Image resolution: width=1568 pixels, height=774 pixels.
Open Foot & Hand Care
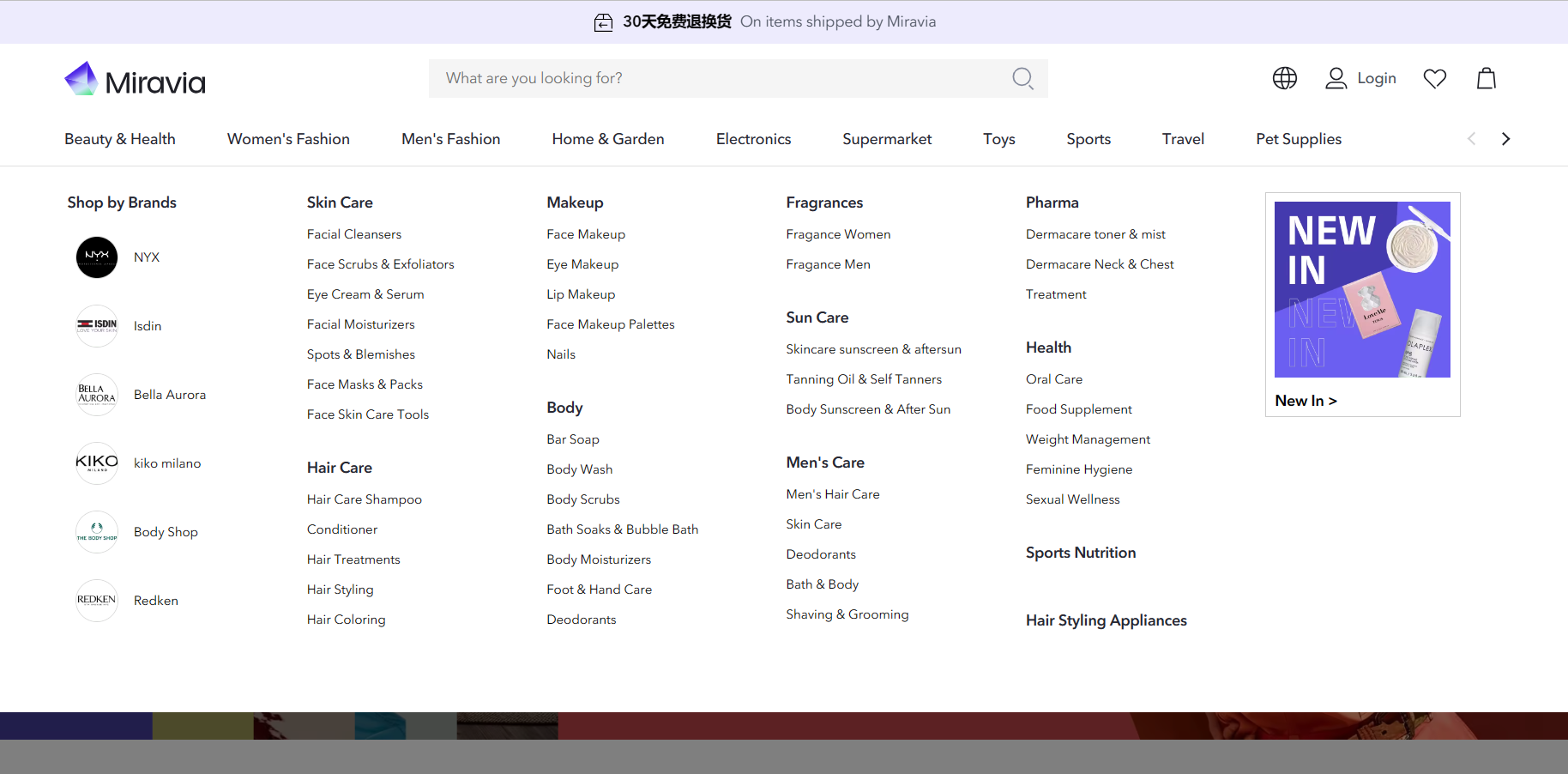[600, 590]
